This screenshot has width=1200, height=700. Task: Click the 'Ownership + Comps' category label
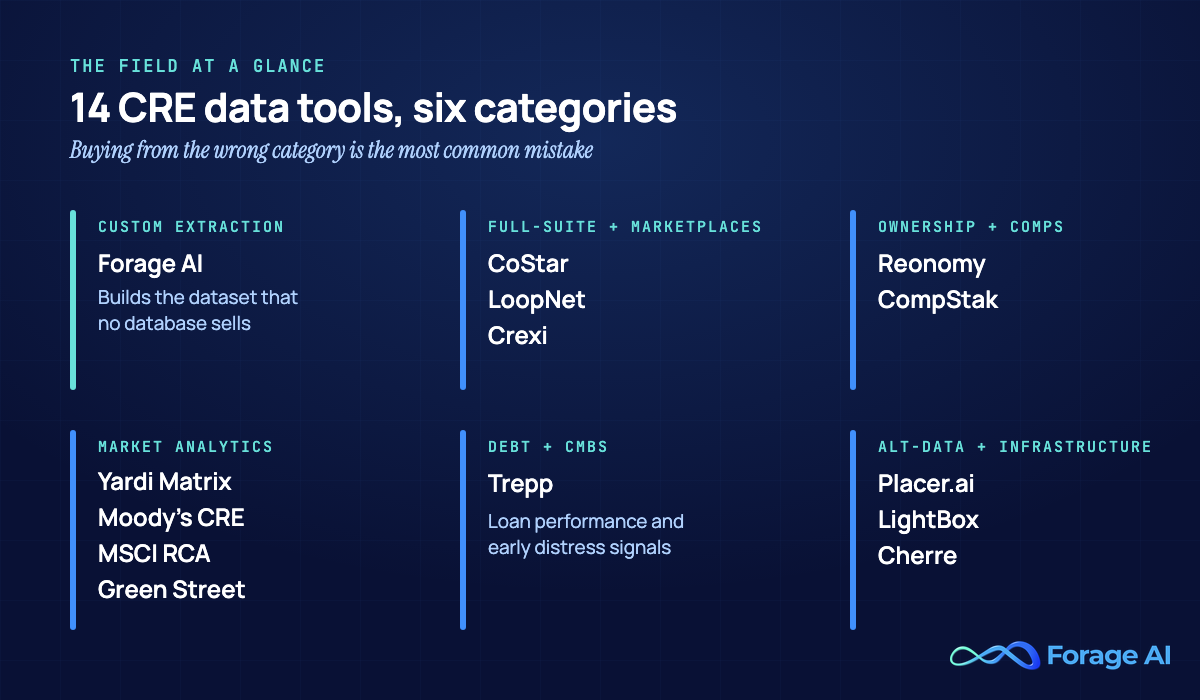tap(971, 227)
